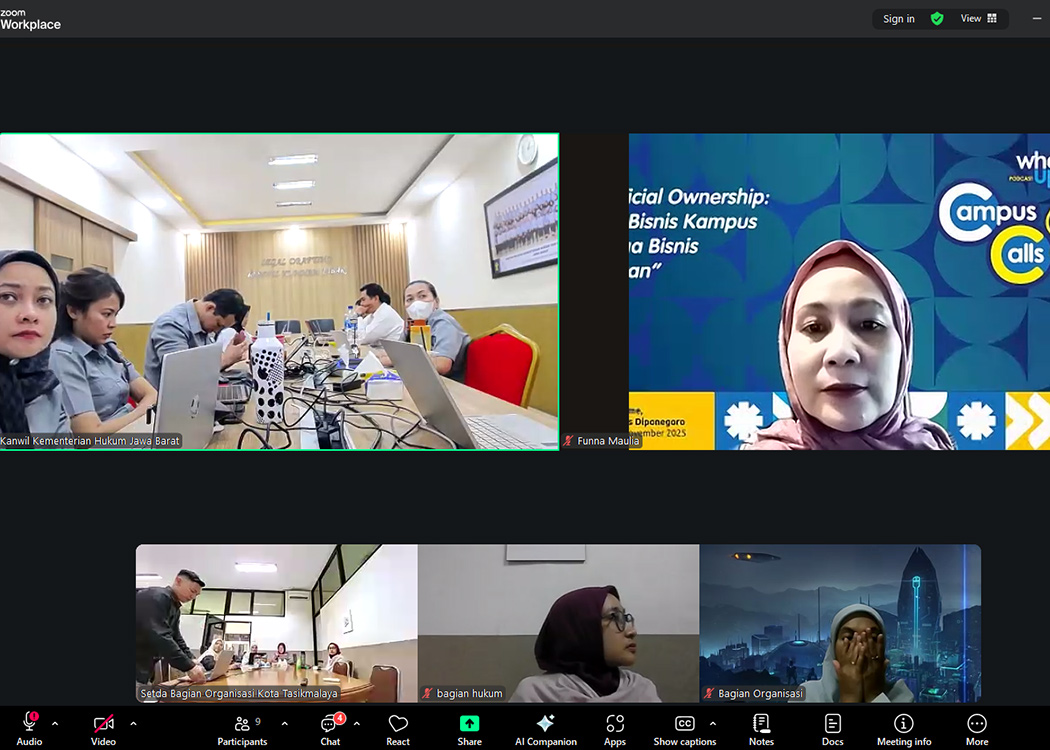Open the Apps menu icon
This screenshot has height=750, width=1050.
pyautogui.click(x=615, y=727)
